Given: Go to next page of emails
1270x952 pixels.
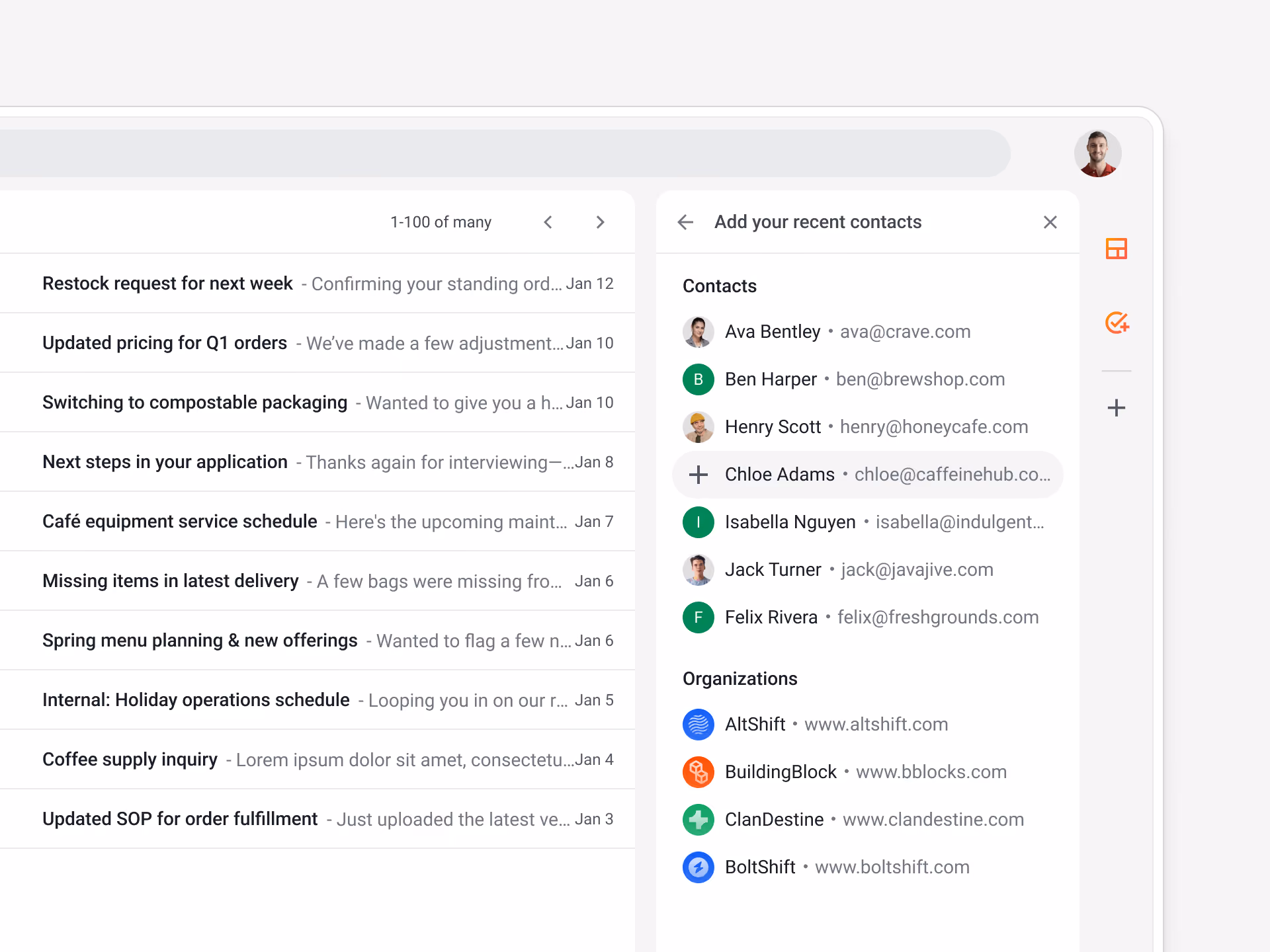Looking at the screenshot, I should pyautogui.click(x=600, y=222).
